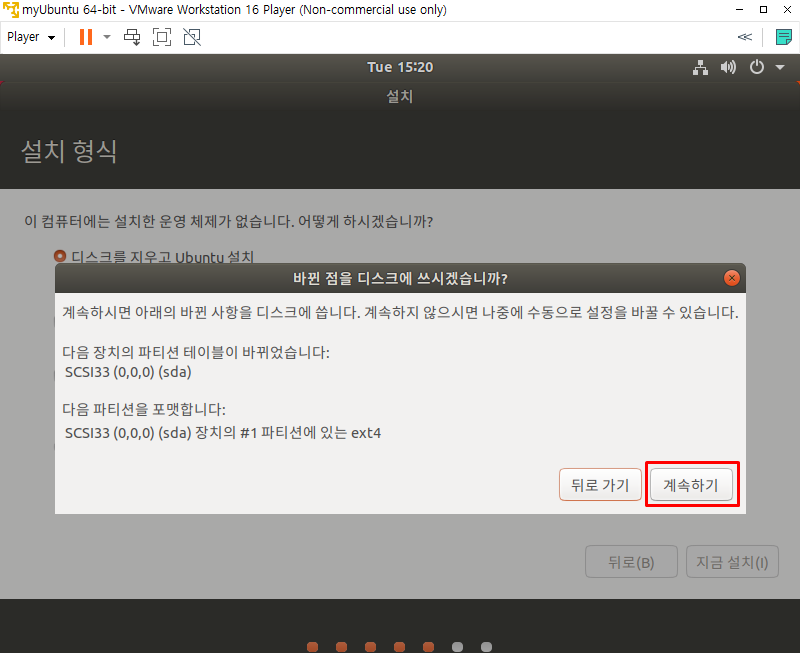Enter full screen mode
This screenshot has width=800, height=653.
(x=162, y=37)
